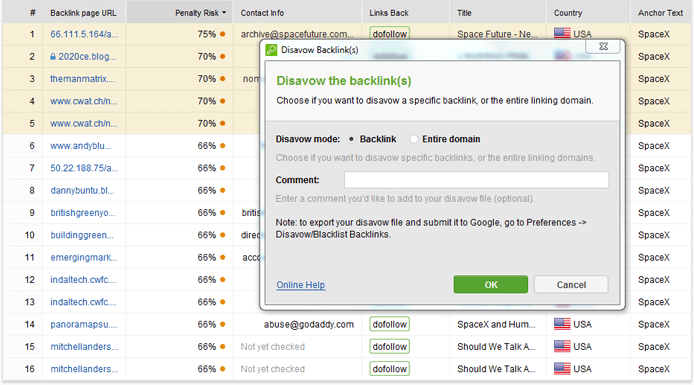This screenshot has height=385, width=694.
Task: Confirm disavow with the OK button
Action: coord(490,285)
